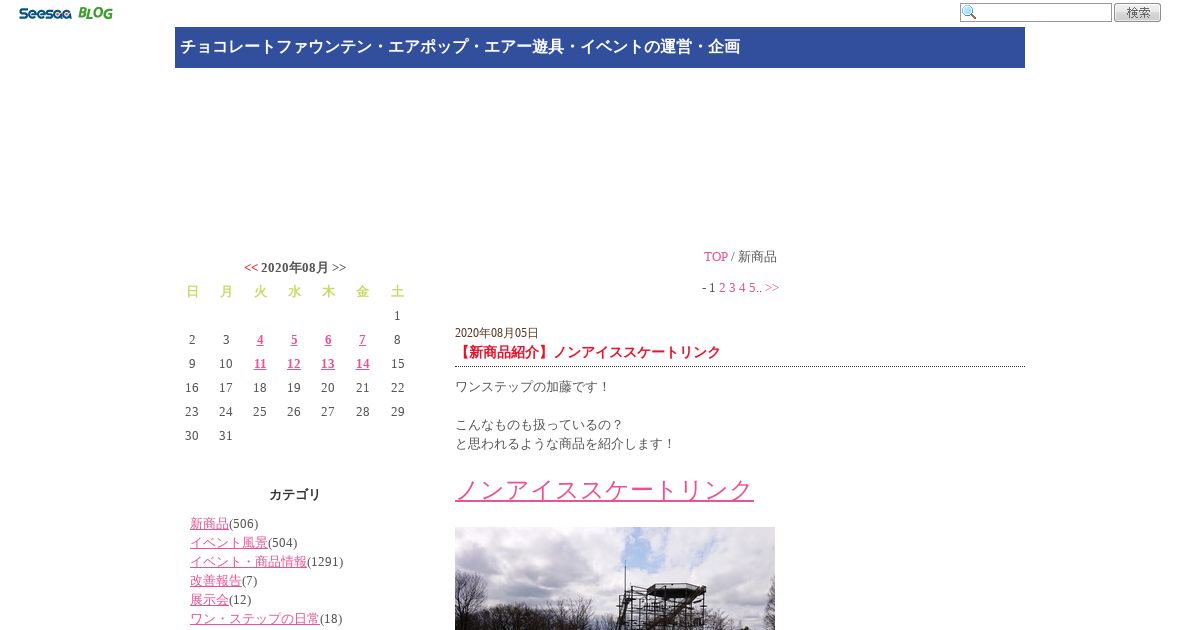The width and height of the screenshot is (1200, 630).
Task: Open post 【新商品紹介】ノンアイススケートリンク
Action: pos(588,353)
